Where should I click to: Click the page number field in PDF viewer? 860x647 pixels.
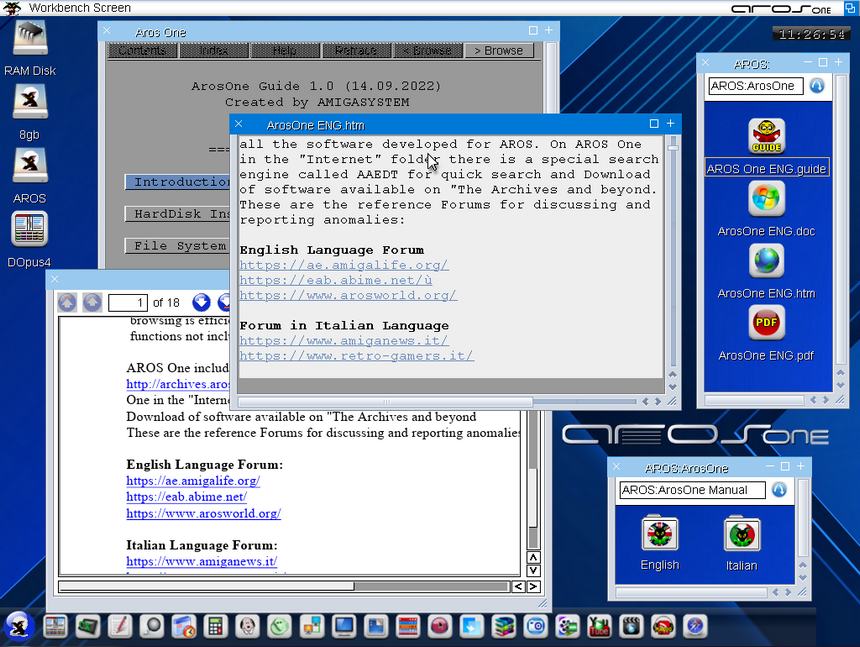(x=127, y=302)
